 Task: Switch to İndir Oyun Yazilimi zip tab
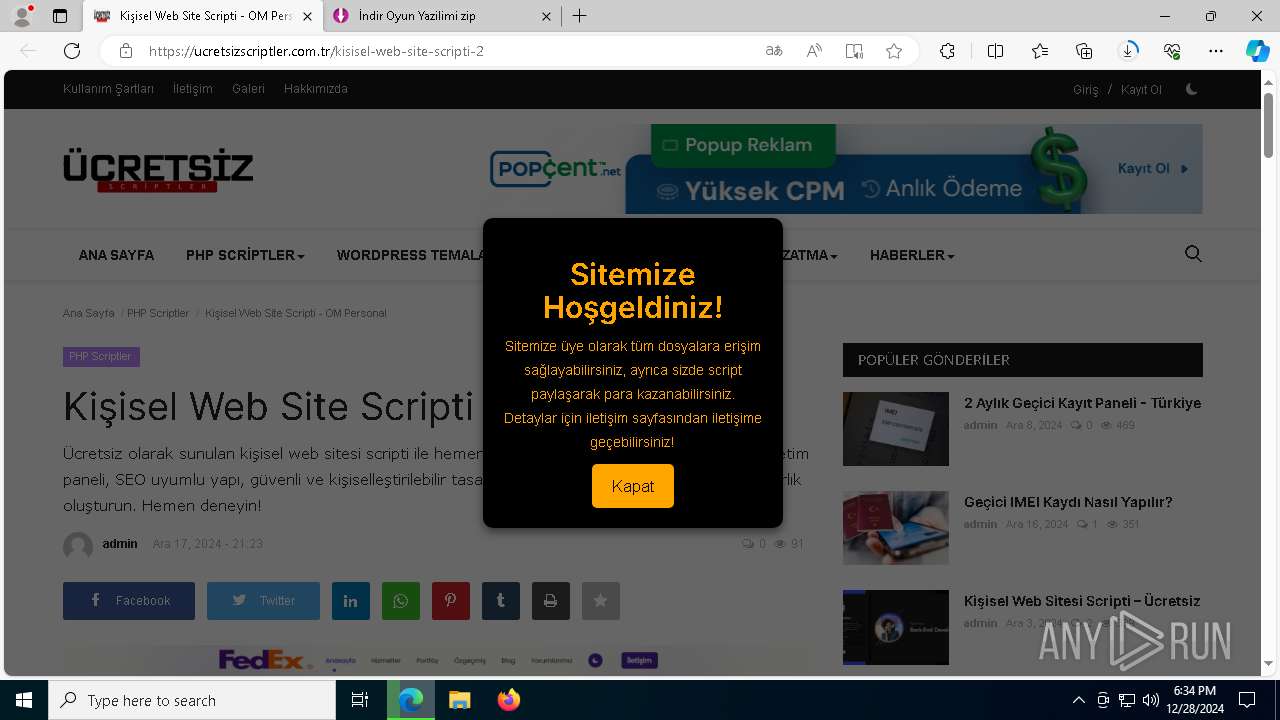pos(441,16)
